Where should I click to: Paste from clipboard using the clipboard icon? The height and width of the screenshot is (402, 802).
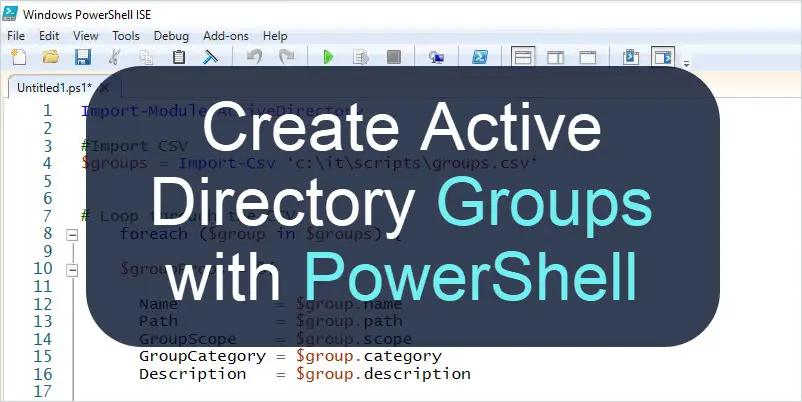[179, 56]
